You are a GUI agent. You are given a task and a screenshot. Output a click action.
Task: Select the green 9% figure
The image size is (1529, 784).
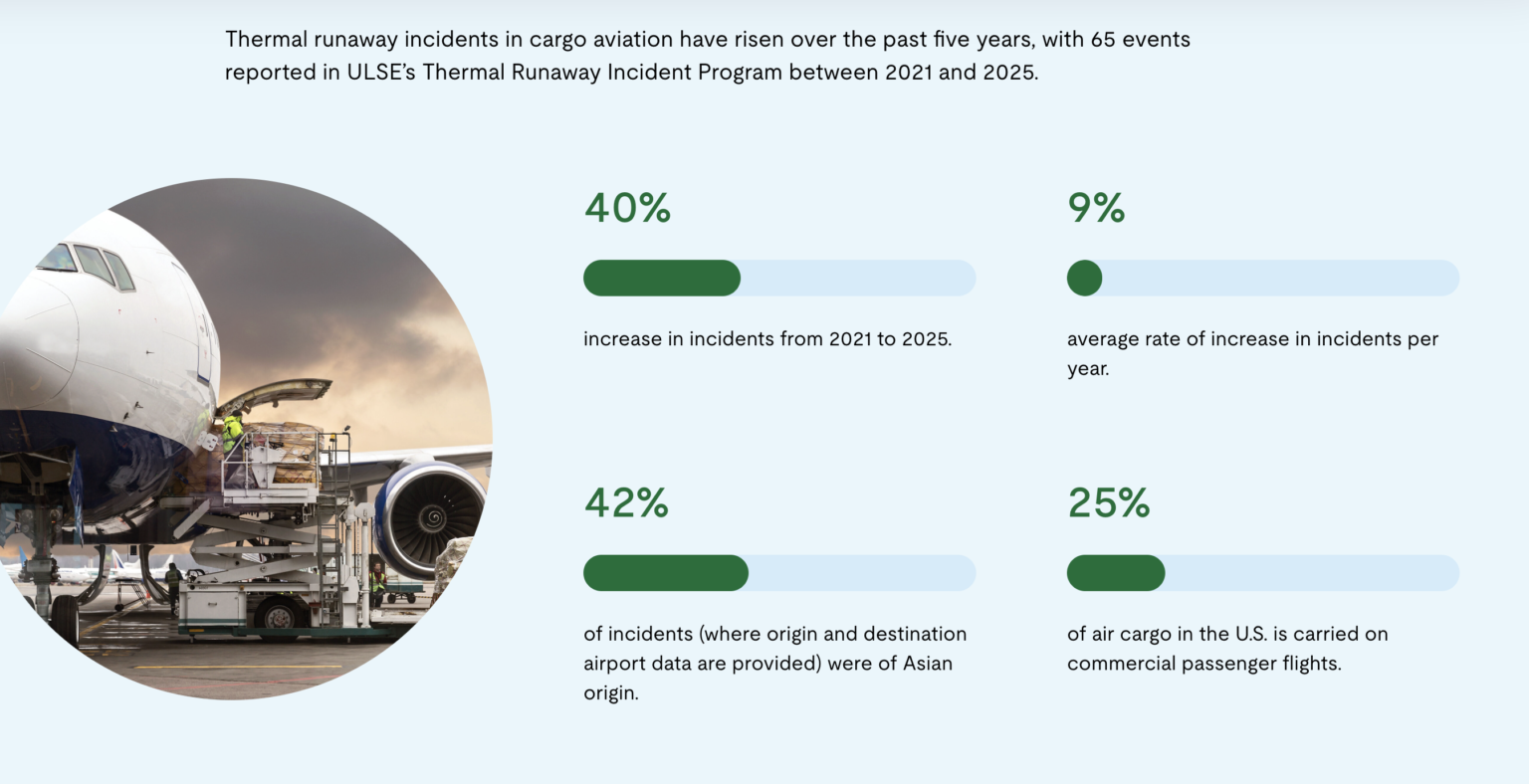pyautogui.click(x=1096, y=208)
